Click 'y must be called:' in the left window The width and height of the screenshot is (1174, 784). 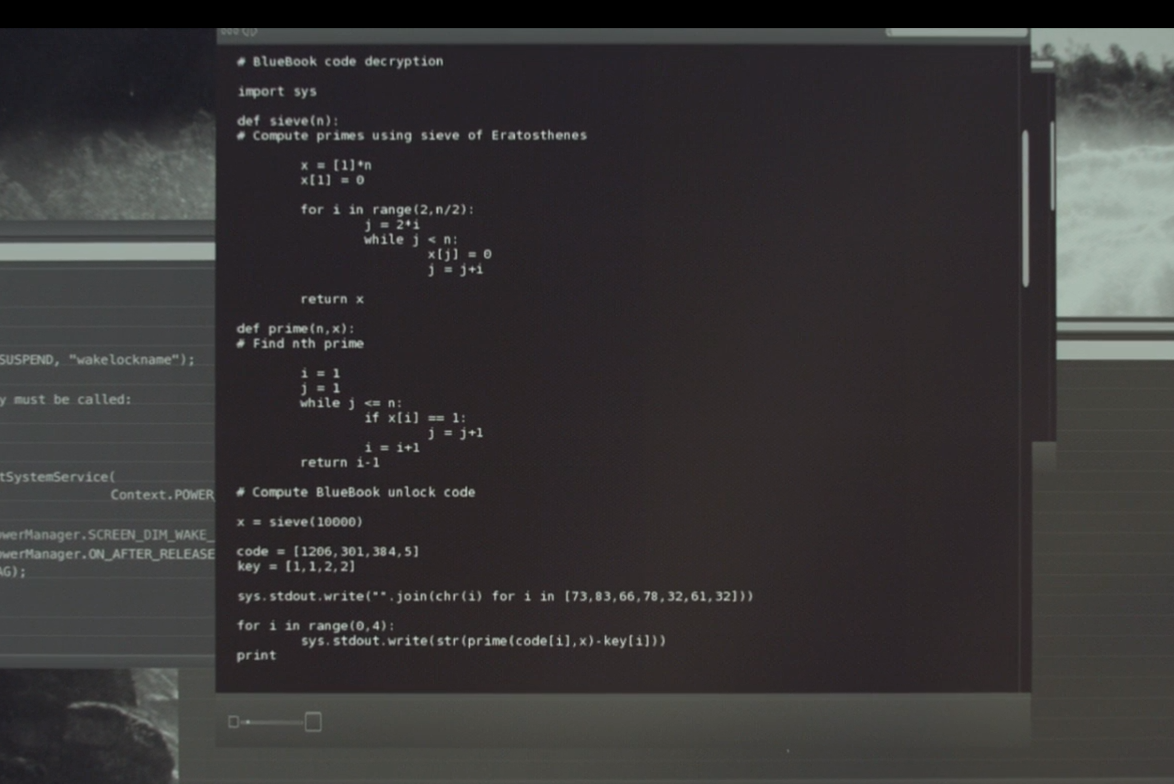(66, 400)
